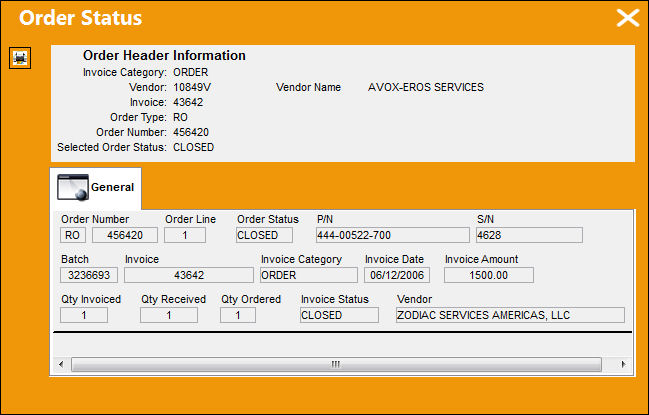Click the header invoice value 43642
The image size is (649, 415).
[188, 102]
